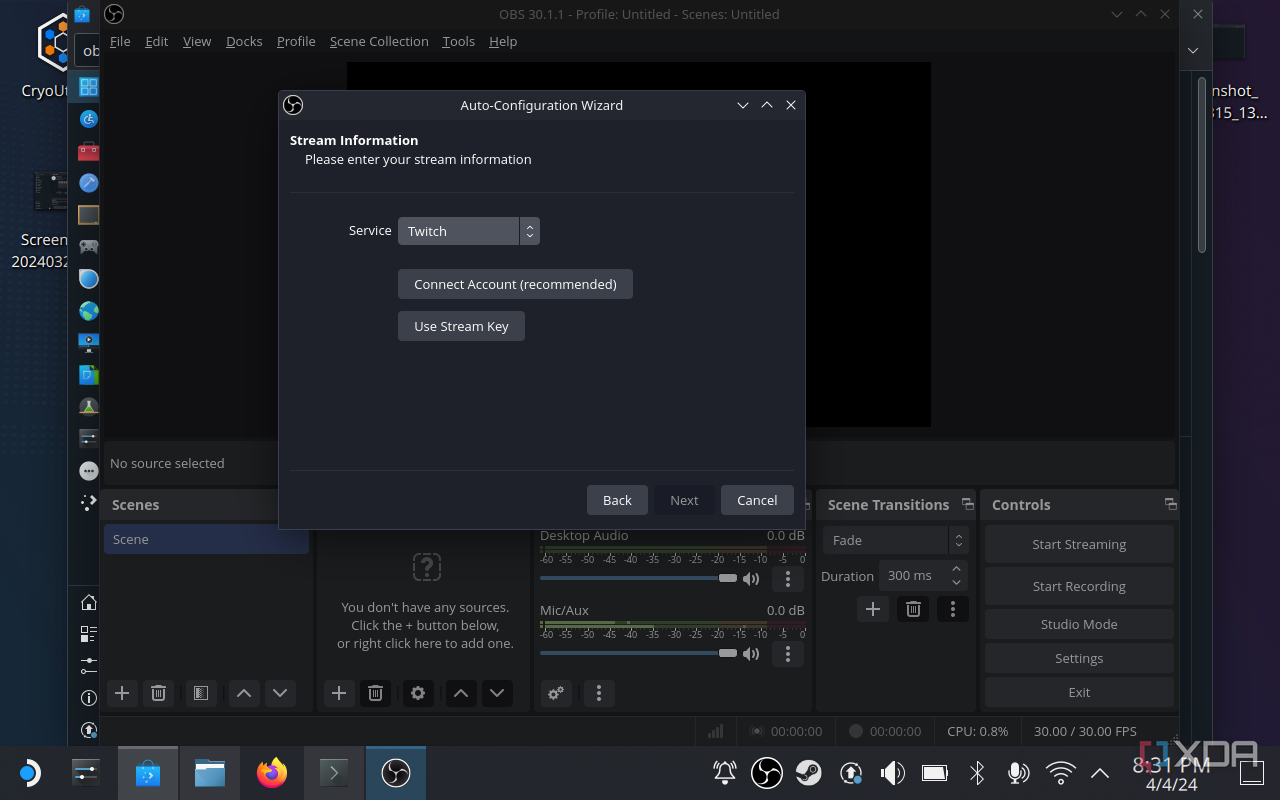Open Discover store on taskbar
This screenshot has width=1280, height=800.
(148, 773)
